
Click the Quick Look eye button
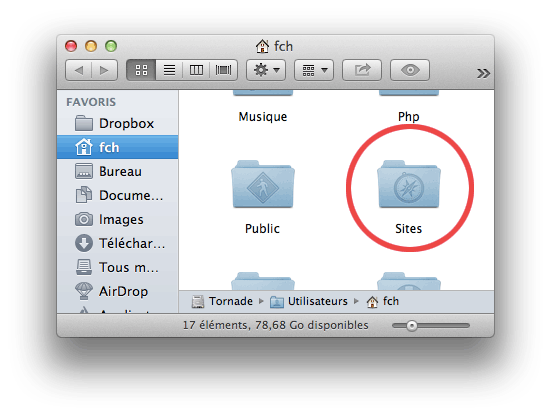click(410, 70)
